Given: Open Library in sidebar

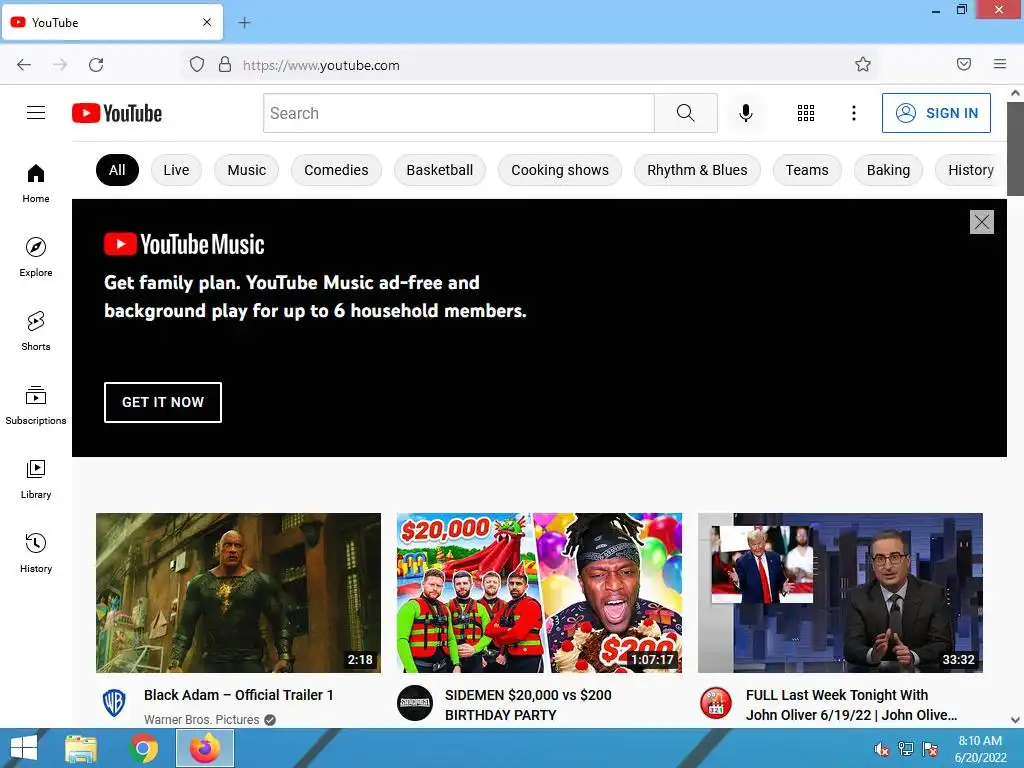Looking at the screenshot, I should pos(36,479).
